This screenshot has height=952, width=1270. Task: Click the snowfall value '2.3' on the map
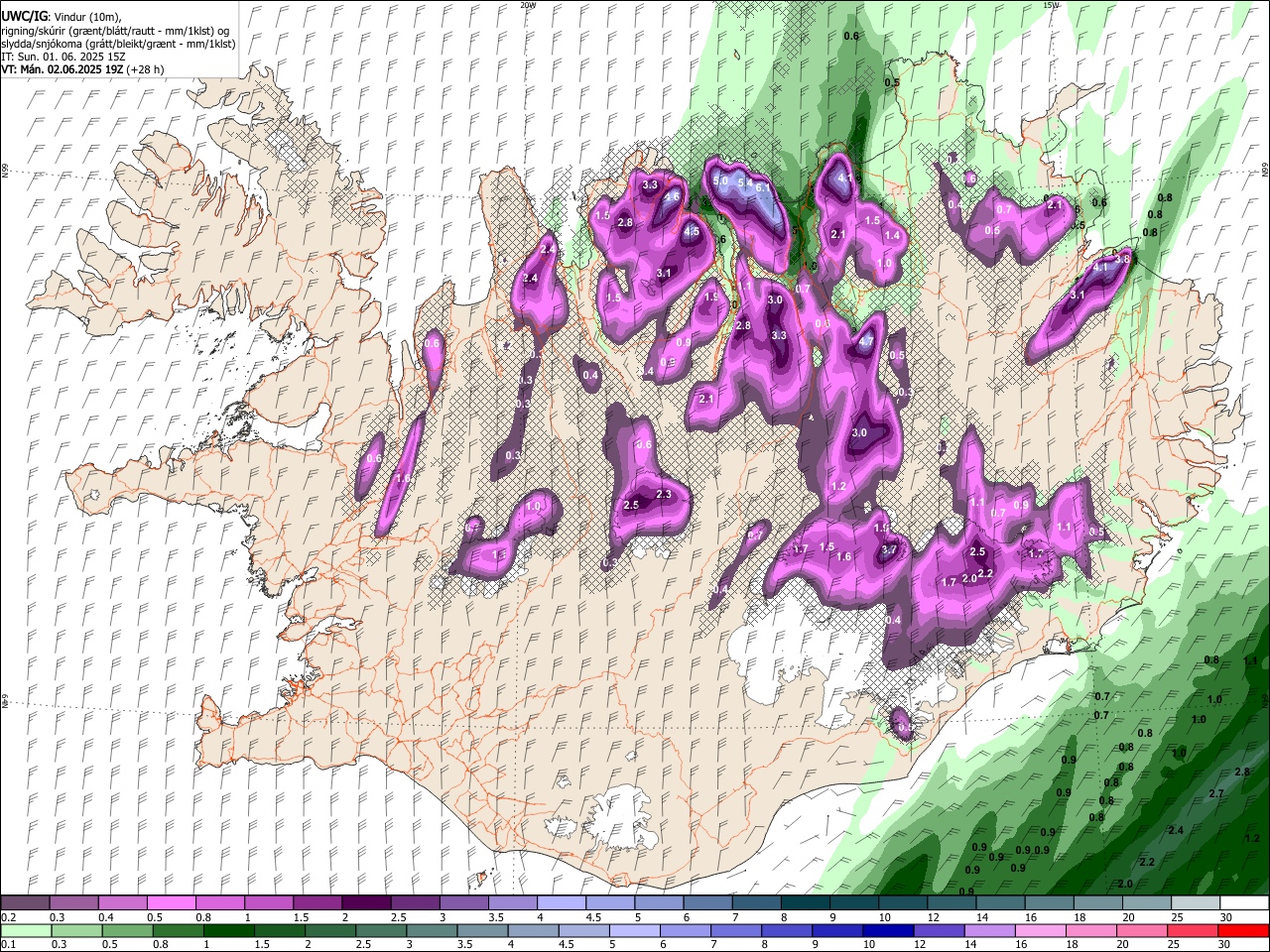coord(664,494)
